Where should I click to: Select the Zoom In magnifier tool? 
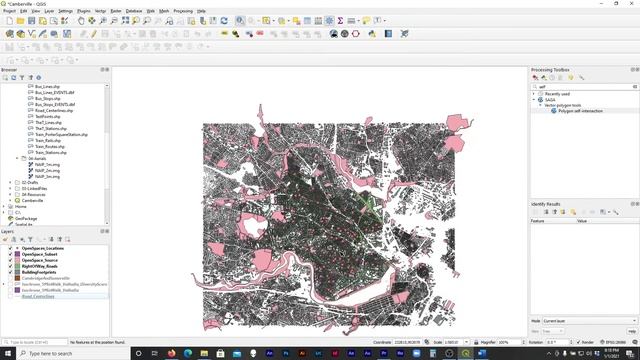pyautogui.click(x=103, y=20)
